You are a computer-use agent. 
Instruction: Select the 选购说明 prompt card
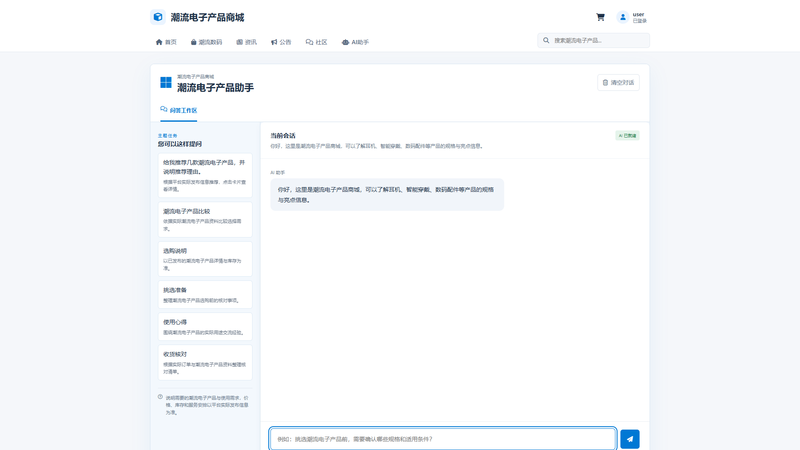click(205, 259)
